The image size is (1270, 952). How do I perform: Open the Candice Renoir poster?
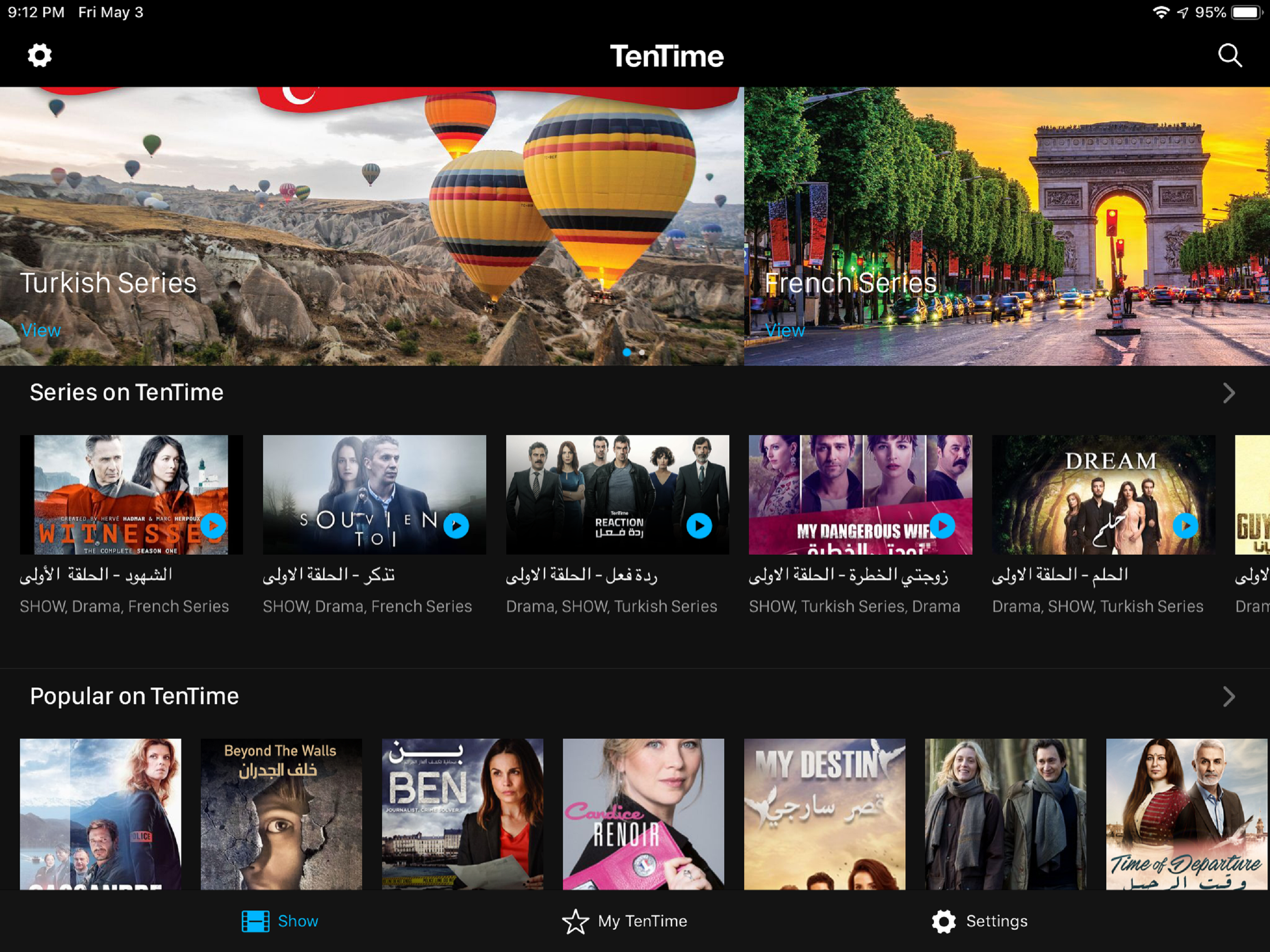pos(643,813)
